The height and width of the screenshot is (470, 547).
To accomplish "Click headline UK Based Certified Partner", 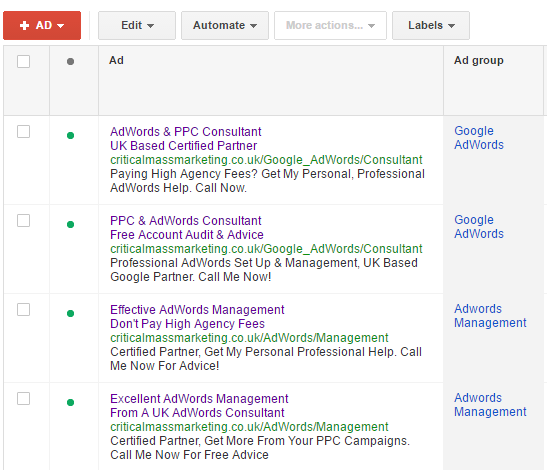I will tap(183, 146).
